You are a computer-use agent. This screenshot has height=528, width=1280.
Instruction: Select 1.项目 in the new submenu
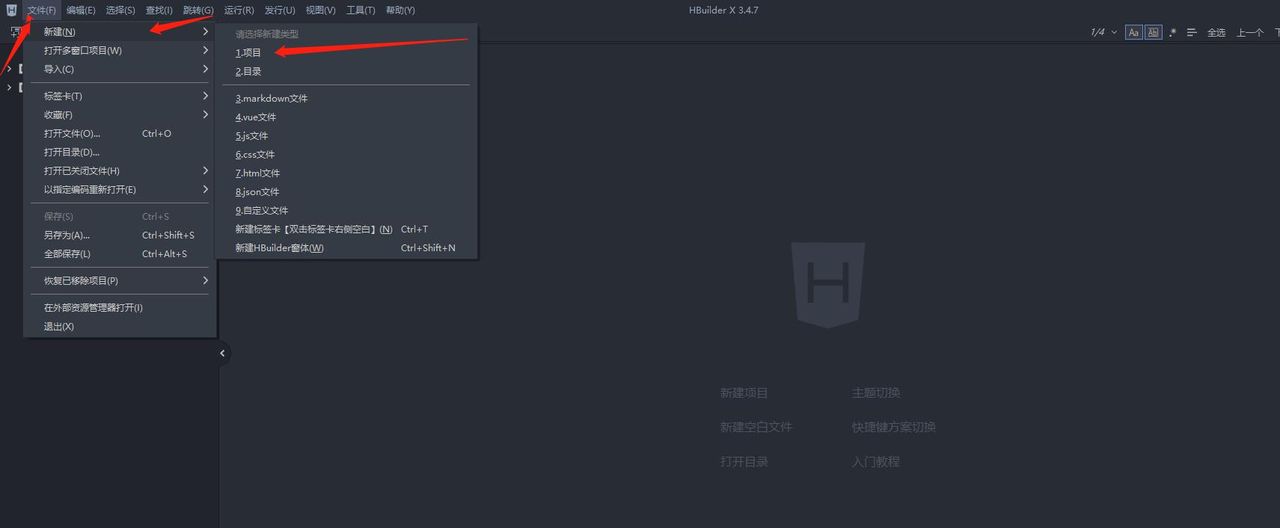346,52
